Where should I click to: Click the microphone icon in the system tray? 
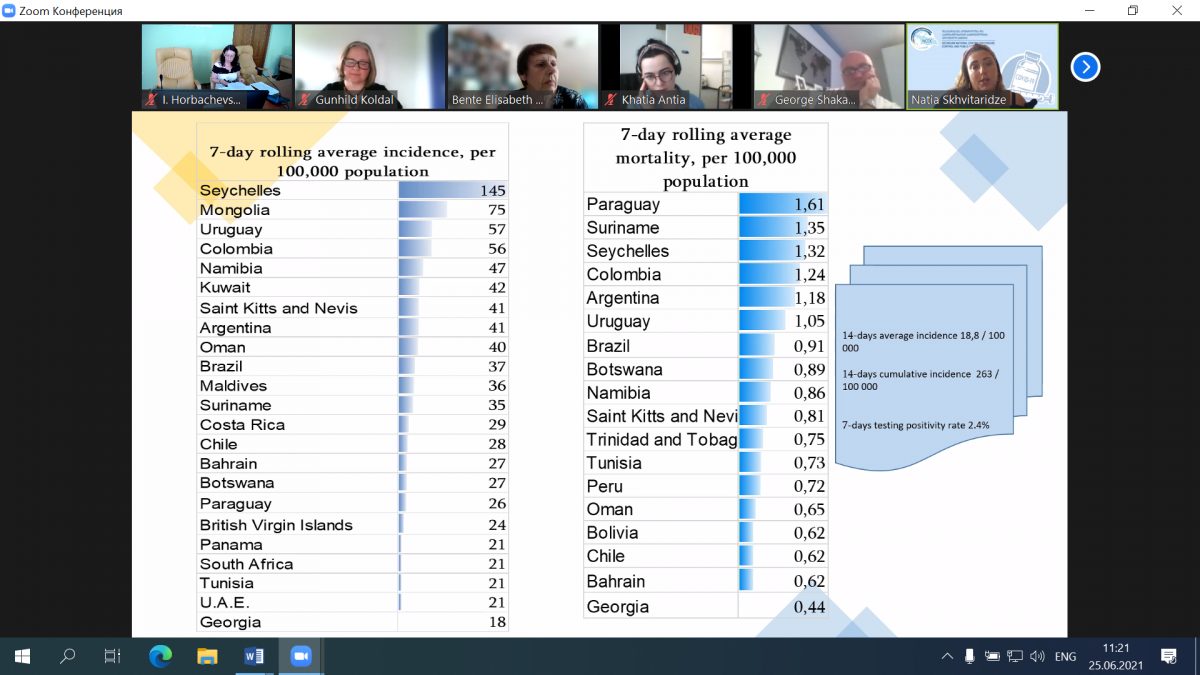pos(969,657)
